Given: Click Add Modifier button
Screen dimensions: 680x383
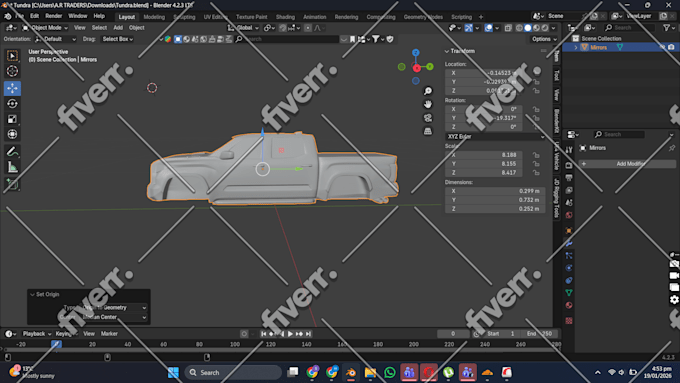Looking at the screenshot, I should pos(627,164).
